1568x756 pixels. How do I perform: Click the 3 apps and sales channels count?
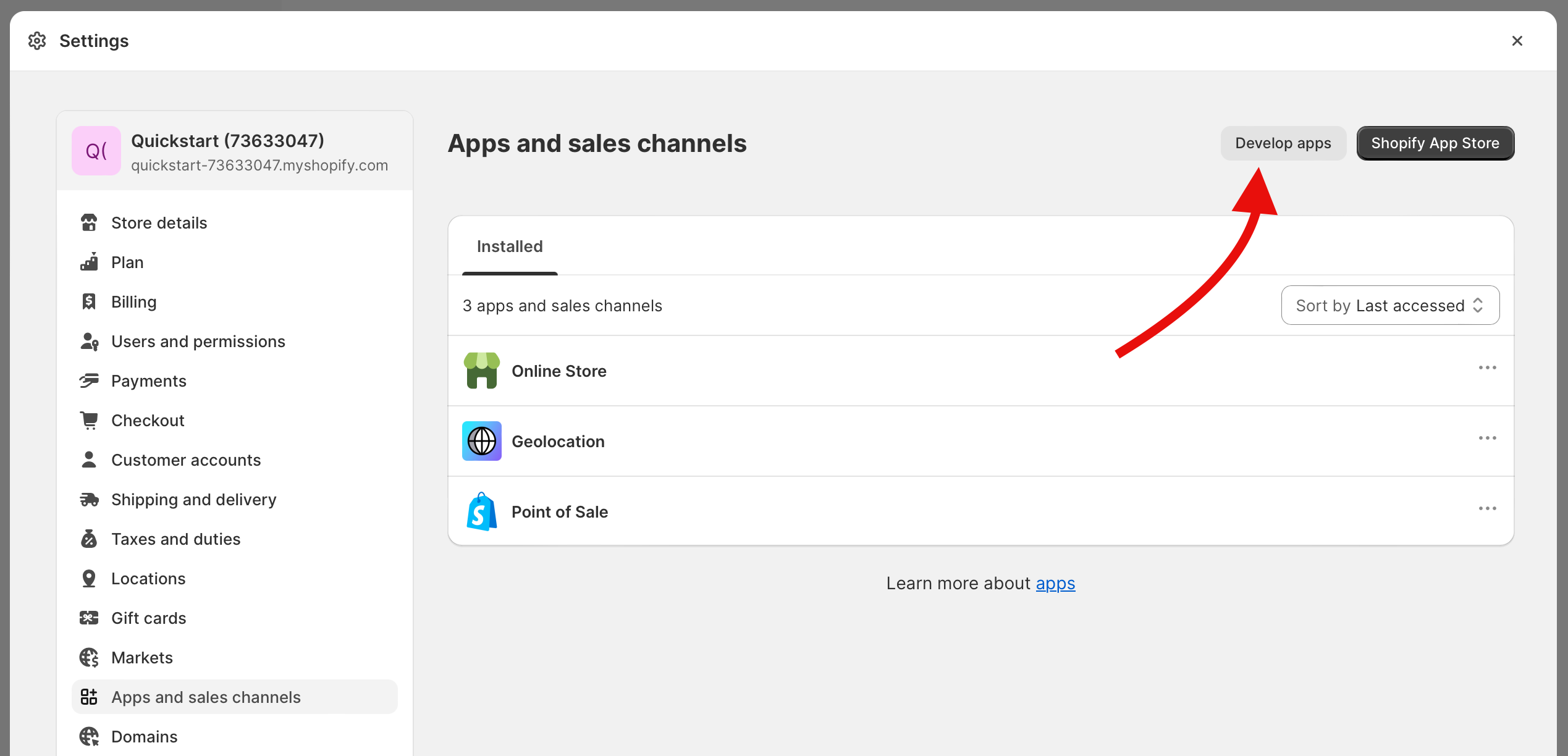[x=562, y=306]
